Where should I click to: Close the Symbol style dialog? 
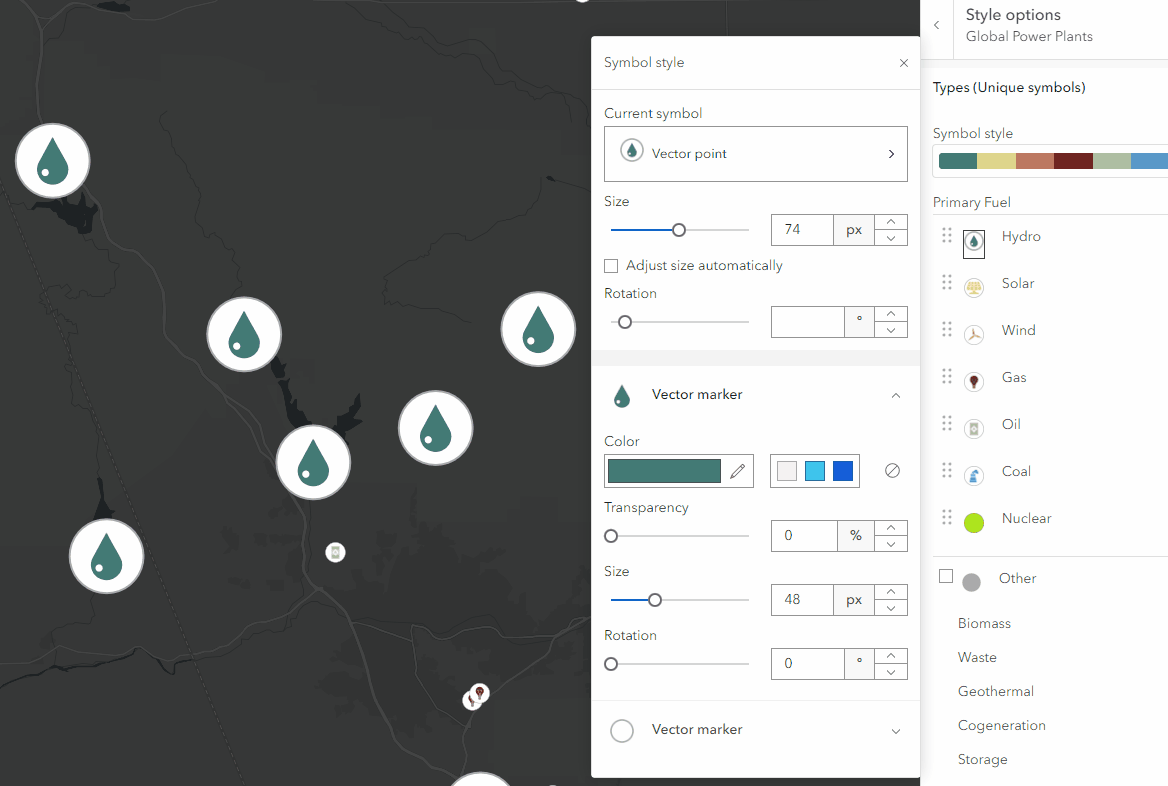point(903,62)
